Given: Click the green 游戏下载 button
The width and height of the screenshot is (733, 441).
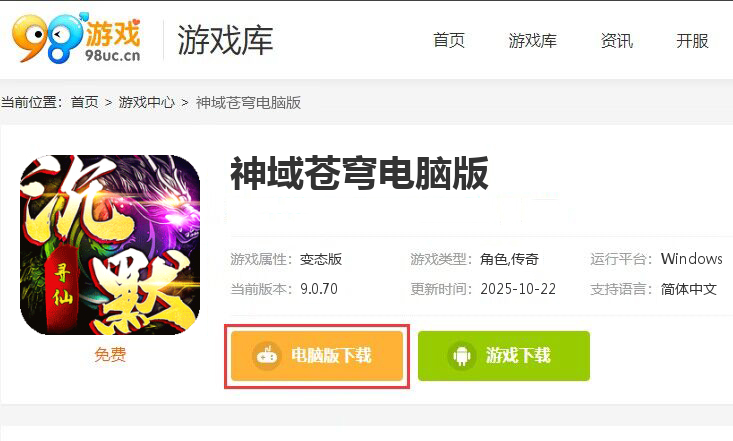Looking at the screenshot, I should click(x=504, y=356).
